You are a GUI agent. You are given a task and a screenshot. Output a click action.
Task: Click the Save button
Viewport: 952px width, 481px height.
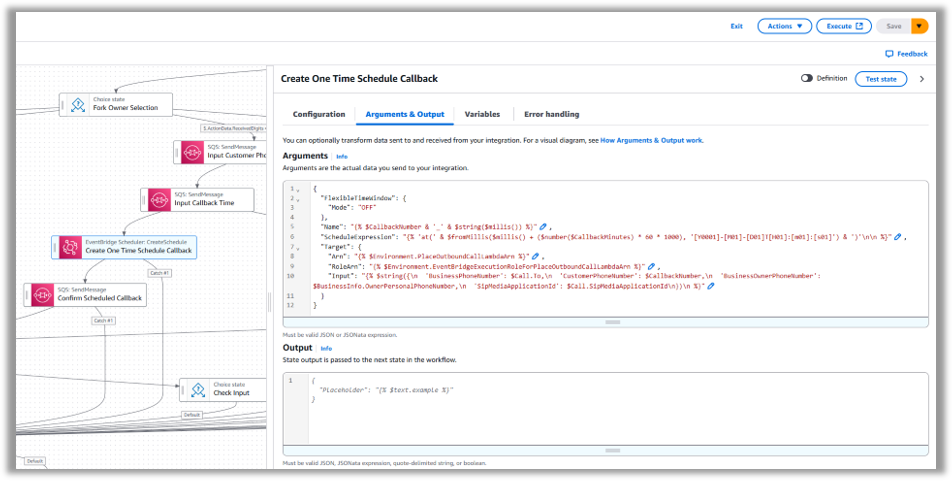894,26
